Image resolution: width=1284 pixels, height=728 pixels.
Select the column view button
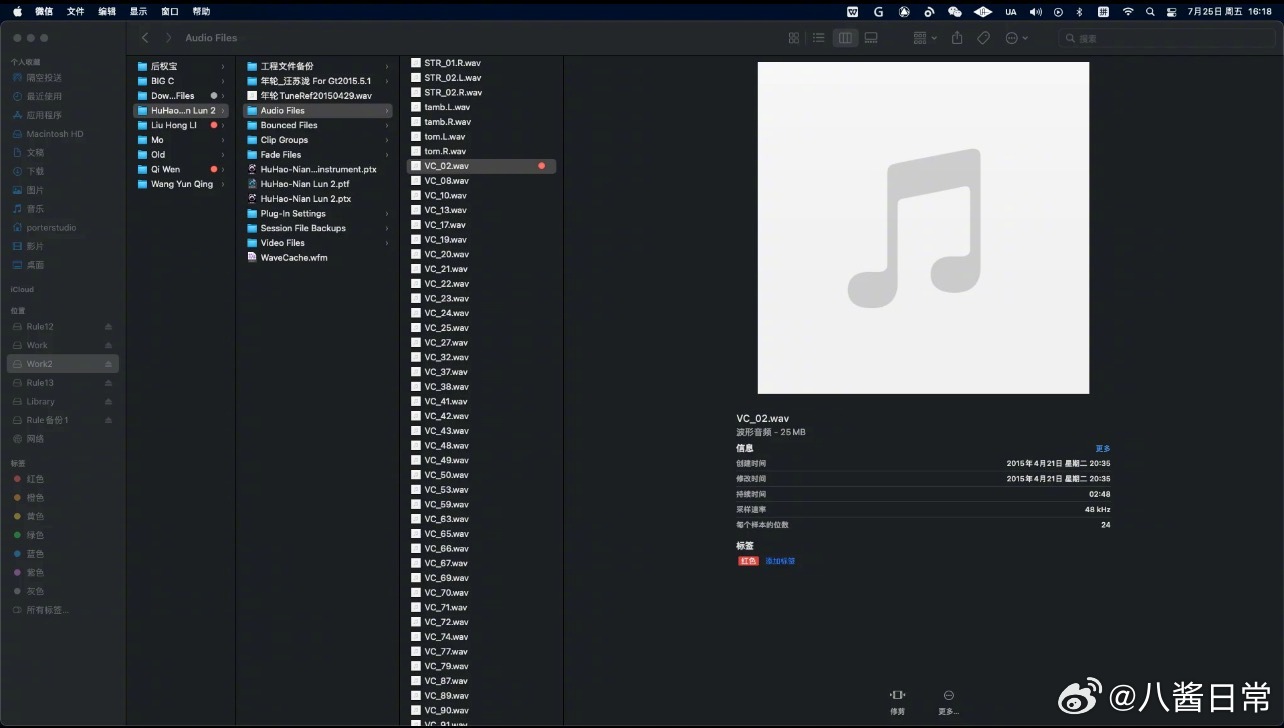pos(845,38)
